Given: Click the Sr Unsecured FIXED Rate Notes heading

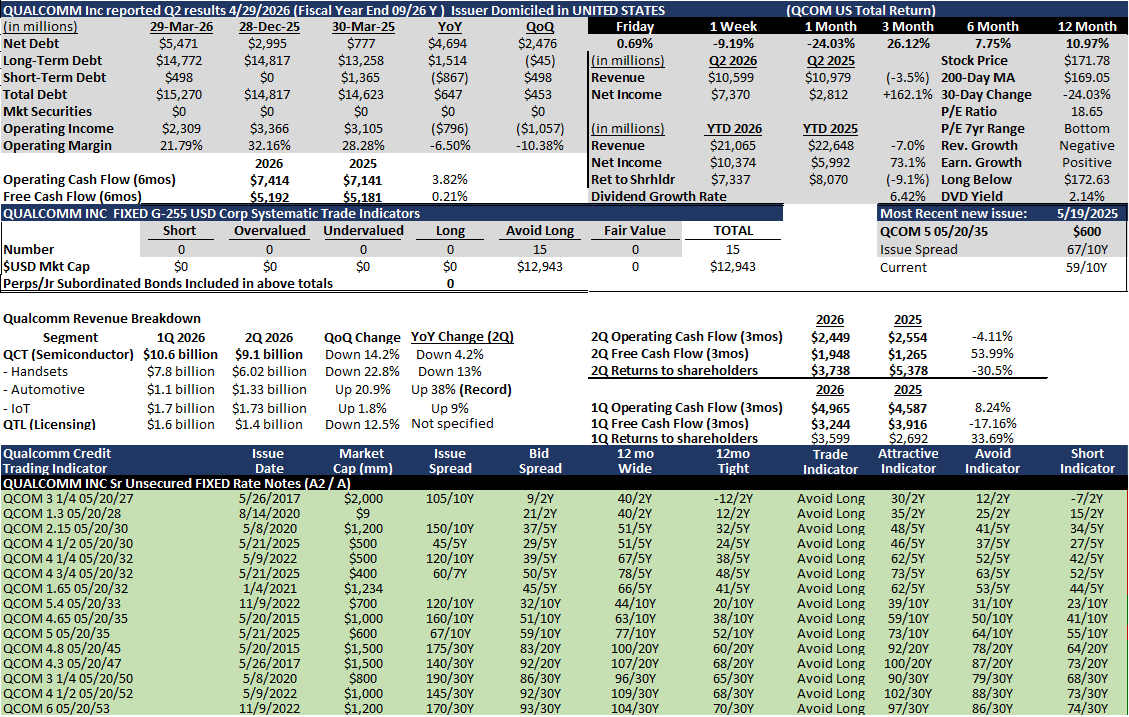Looking at the screenshot, I should (x=176, y=483).
